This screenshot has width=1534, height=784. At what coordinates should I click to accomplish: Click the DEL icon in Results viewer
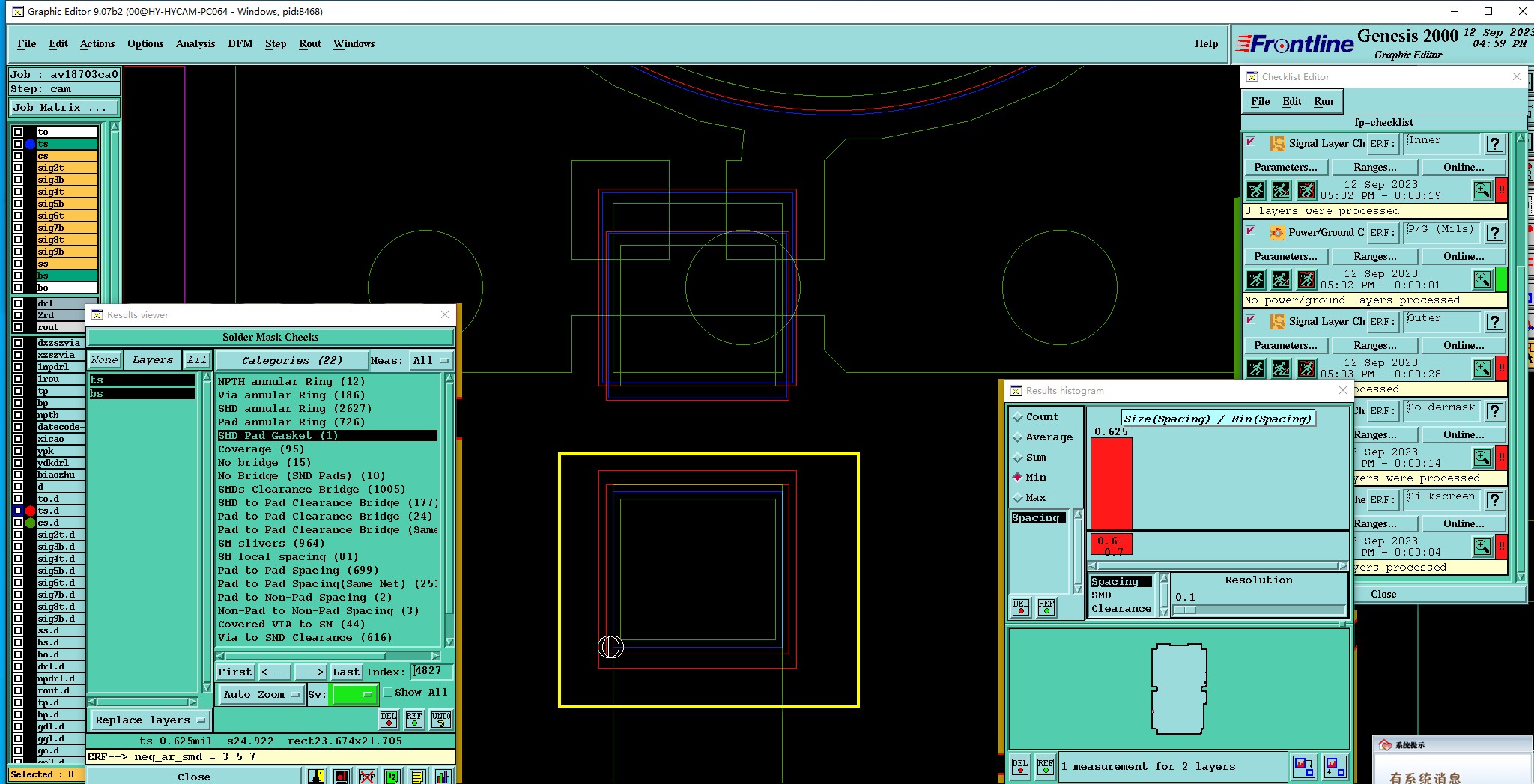tap(389, 720)
